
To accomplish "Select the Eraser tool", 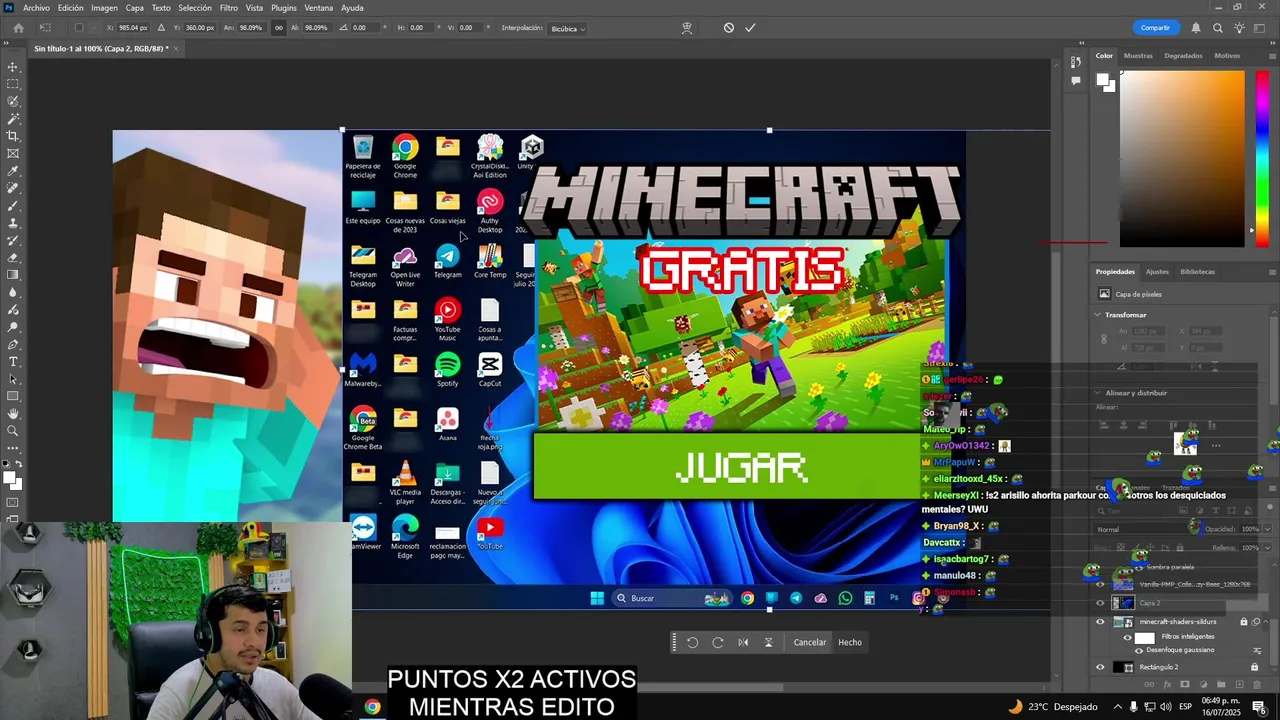I will [x=13, y=257].
